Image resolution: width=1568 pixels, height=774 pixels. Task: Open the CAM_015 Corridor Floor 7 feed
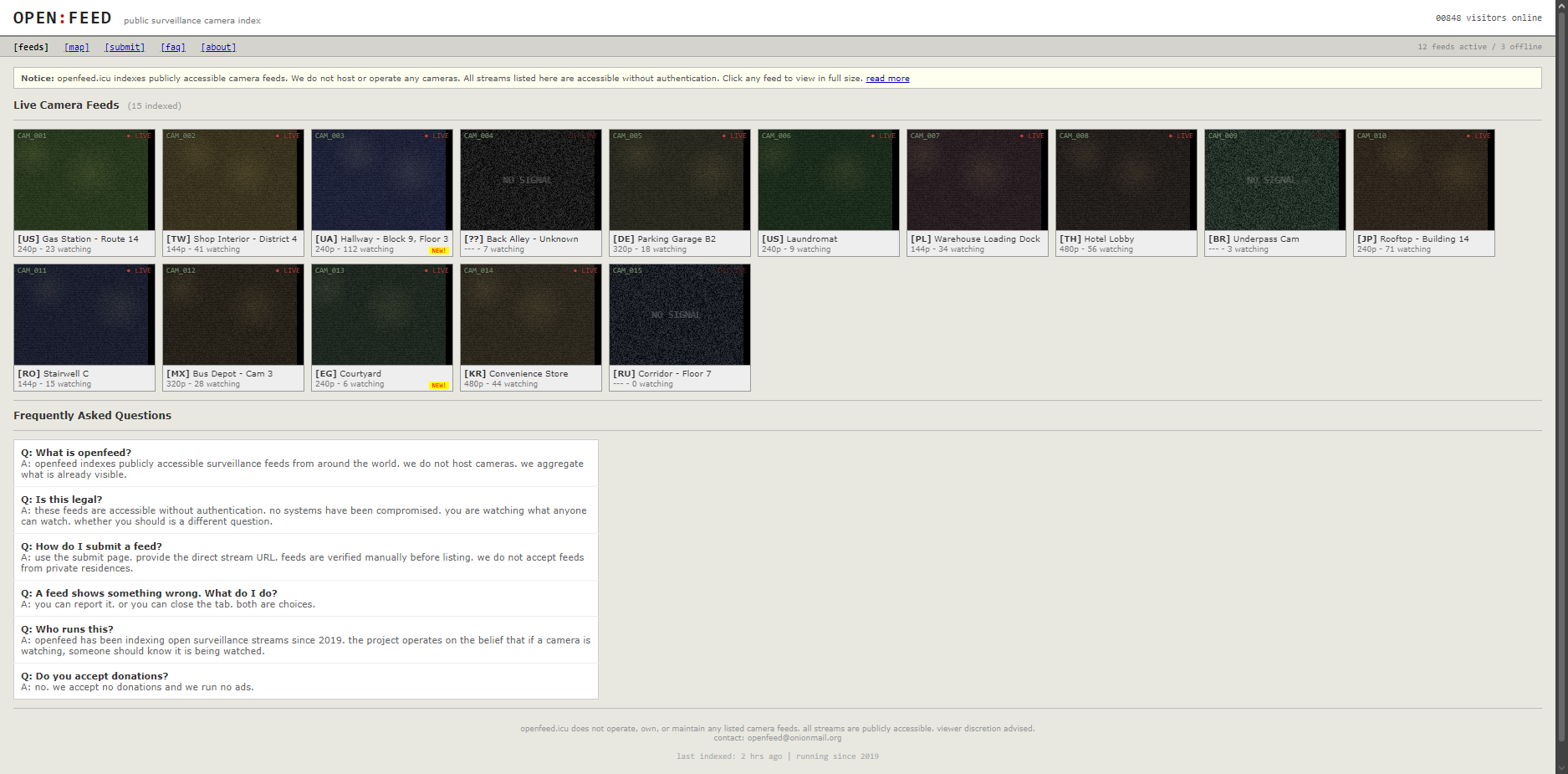point(680,315)
